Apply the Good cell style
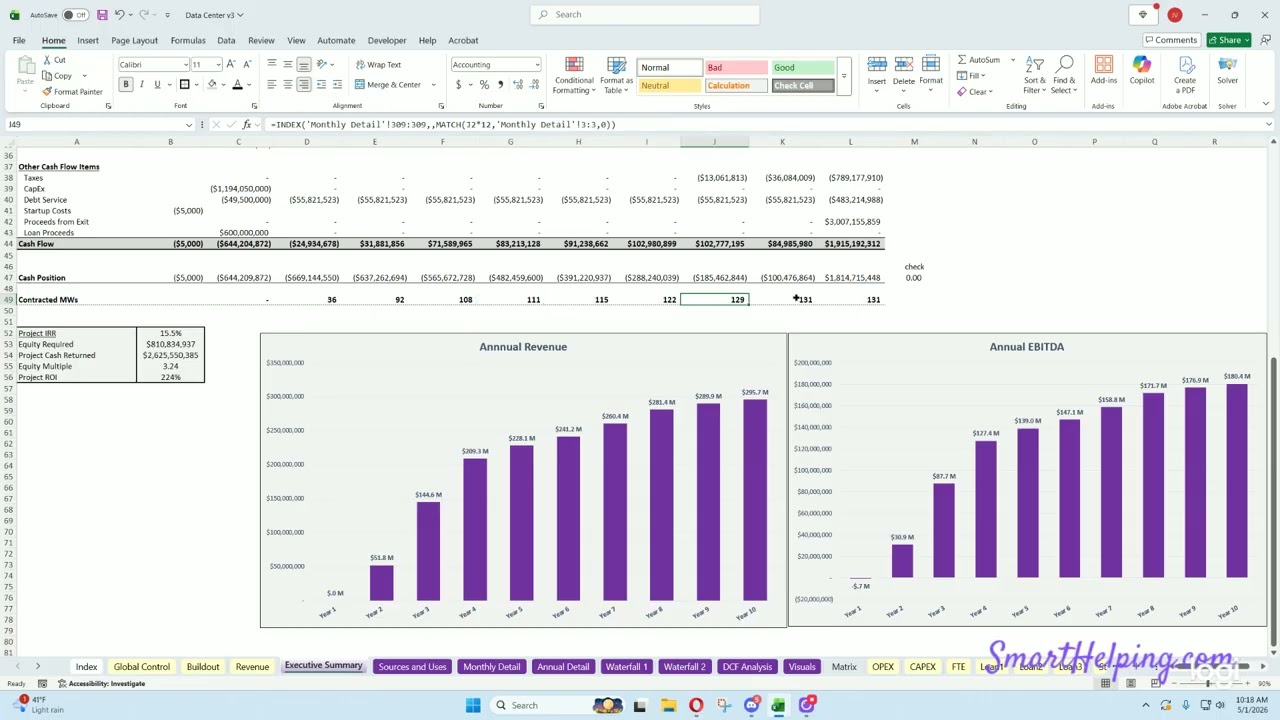 click(x=802, y=67)
